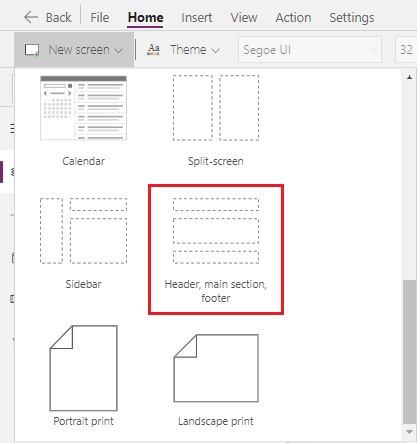Open the Action tab

coord(293,17)
